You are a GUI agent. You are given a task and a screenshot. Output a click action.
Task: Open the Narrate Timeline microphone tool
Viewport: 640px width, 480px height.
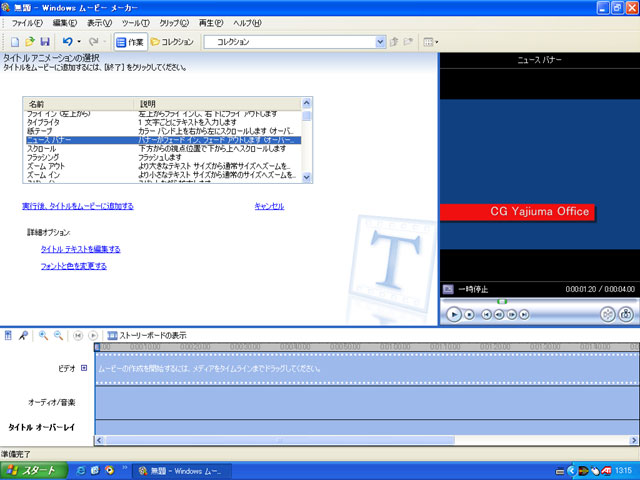pos(23,335)
